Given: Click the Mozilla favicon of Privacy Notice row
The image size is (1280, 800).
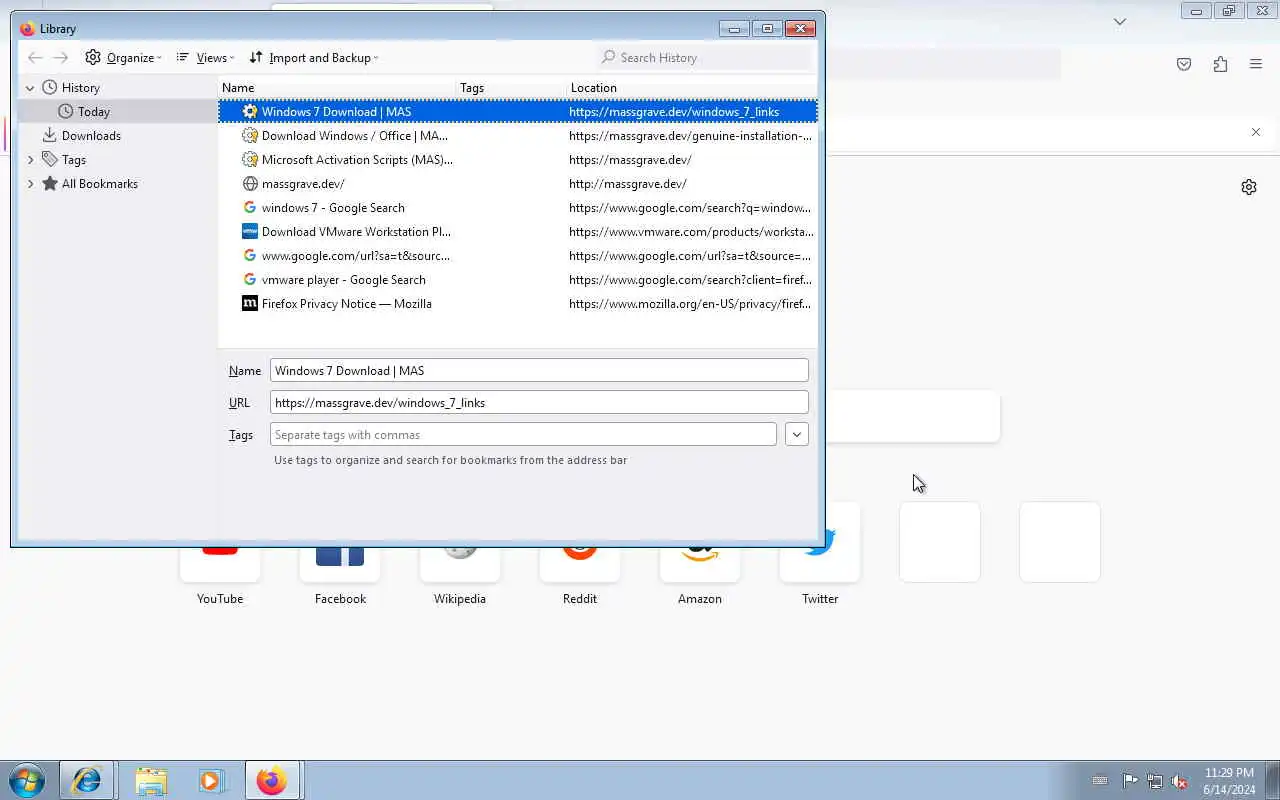Looking at the screenshot, I should tap(250, 304).
